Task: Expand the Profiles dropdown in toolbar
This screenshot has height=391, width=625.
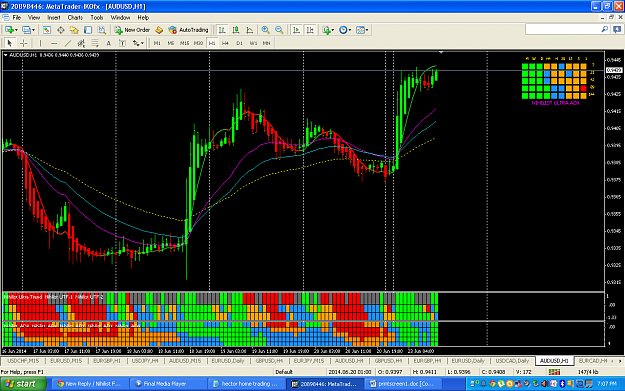Action: point(33,30)
